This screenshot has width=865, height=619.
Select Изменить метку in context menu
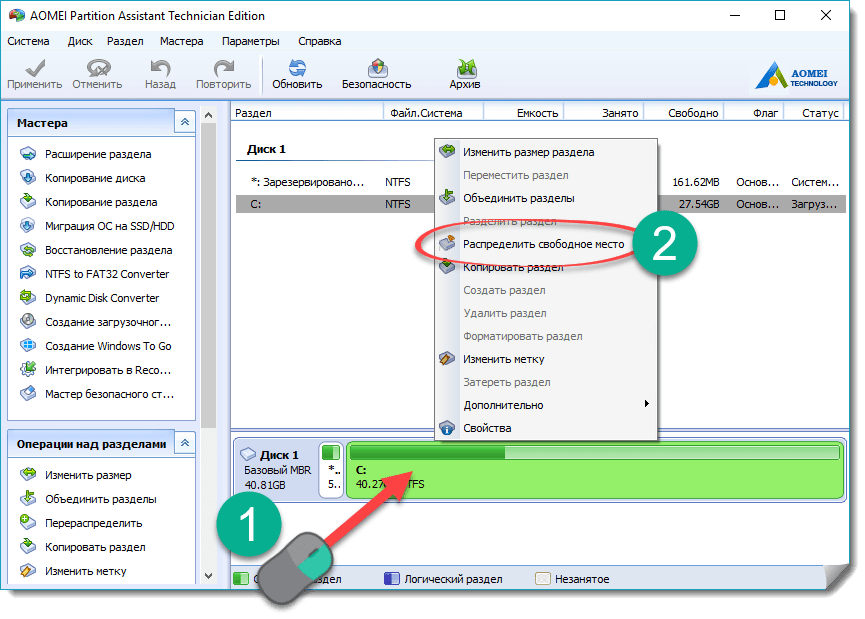546,359
